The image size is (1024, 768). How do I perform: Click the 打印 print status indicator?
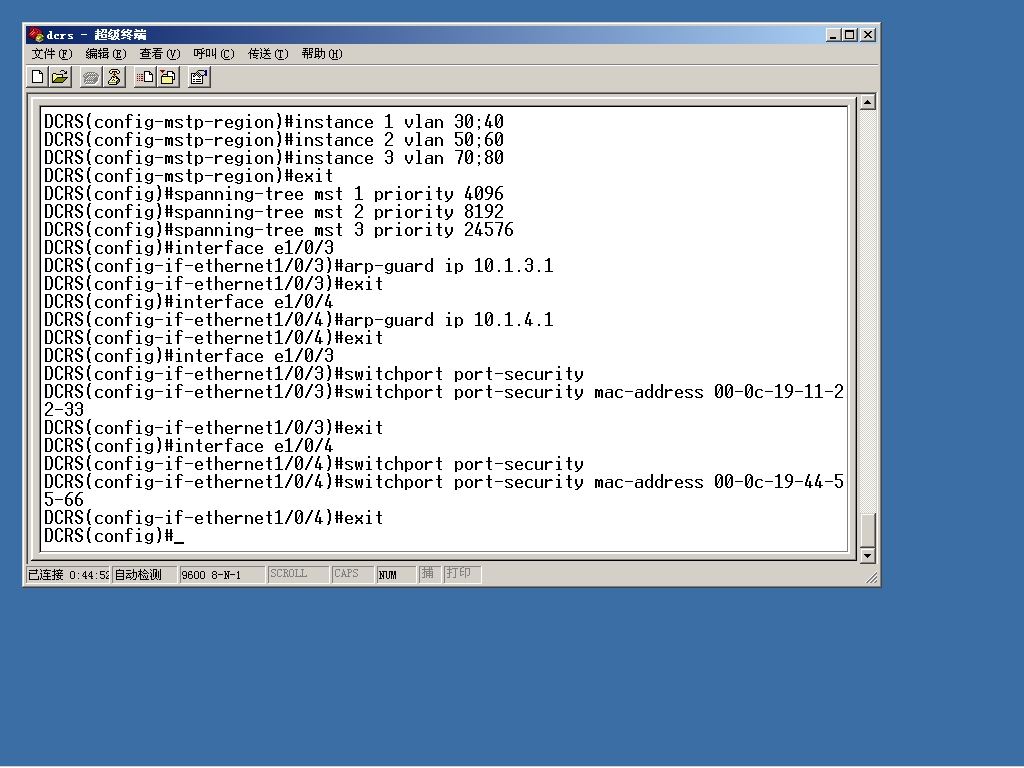coord(462,574)
